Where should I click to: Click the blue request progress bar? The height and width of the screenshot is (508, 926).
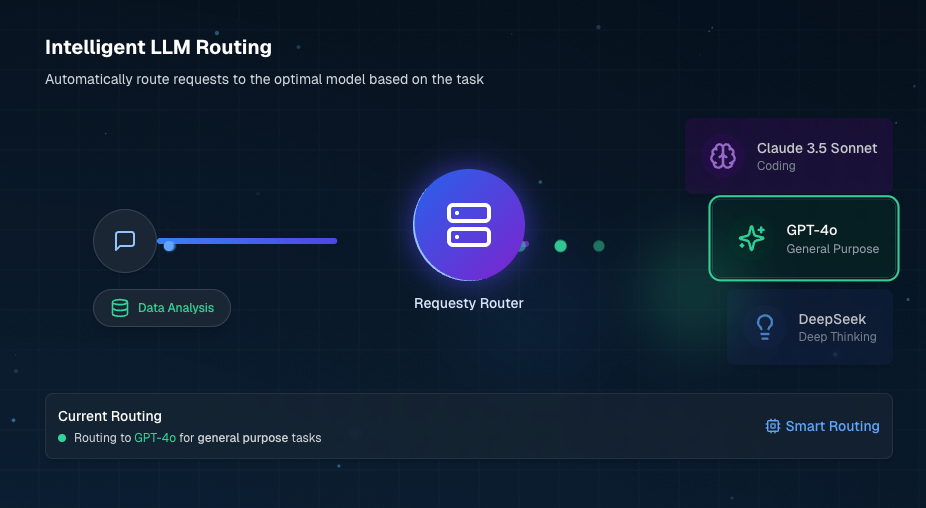(247, 241)
